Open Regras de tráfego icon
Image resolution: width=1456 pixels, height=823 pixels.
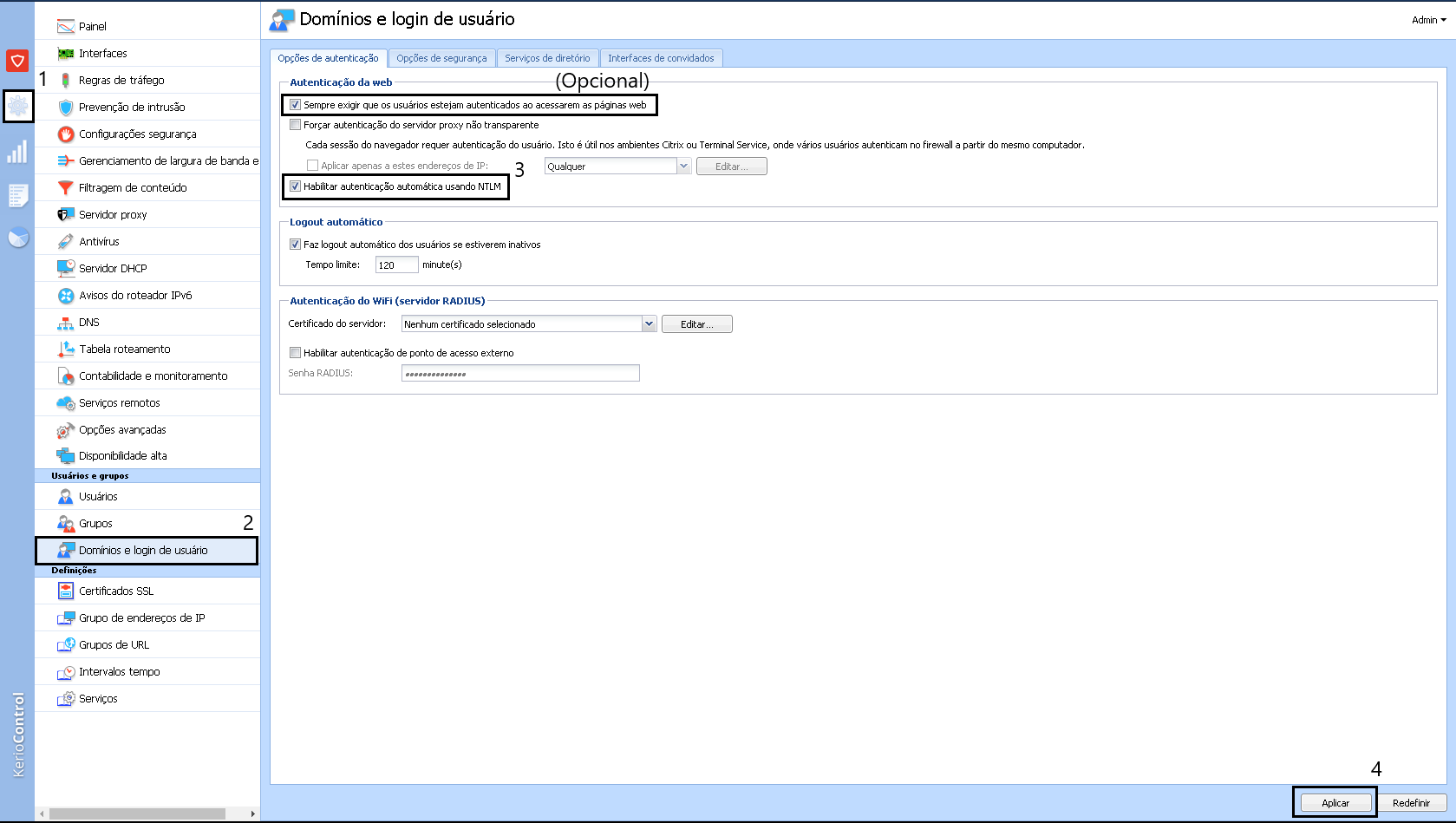click(65, 80)
